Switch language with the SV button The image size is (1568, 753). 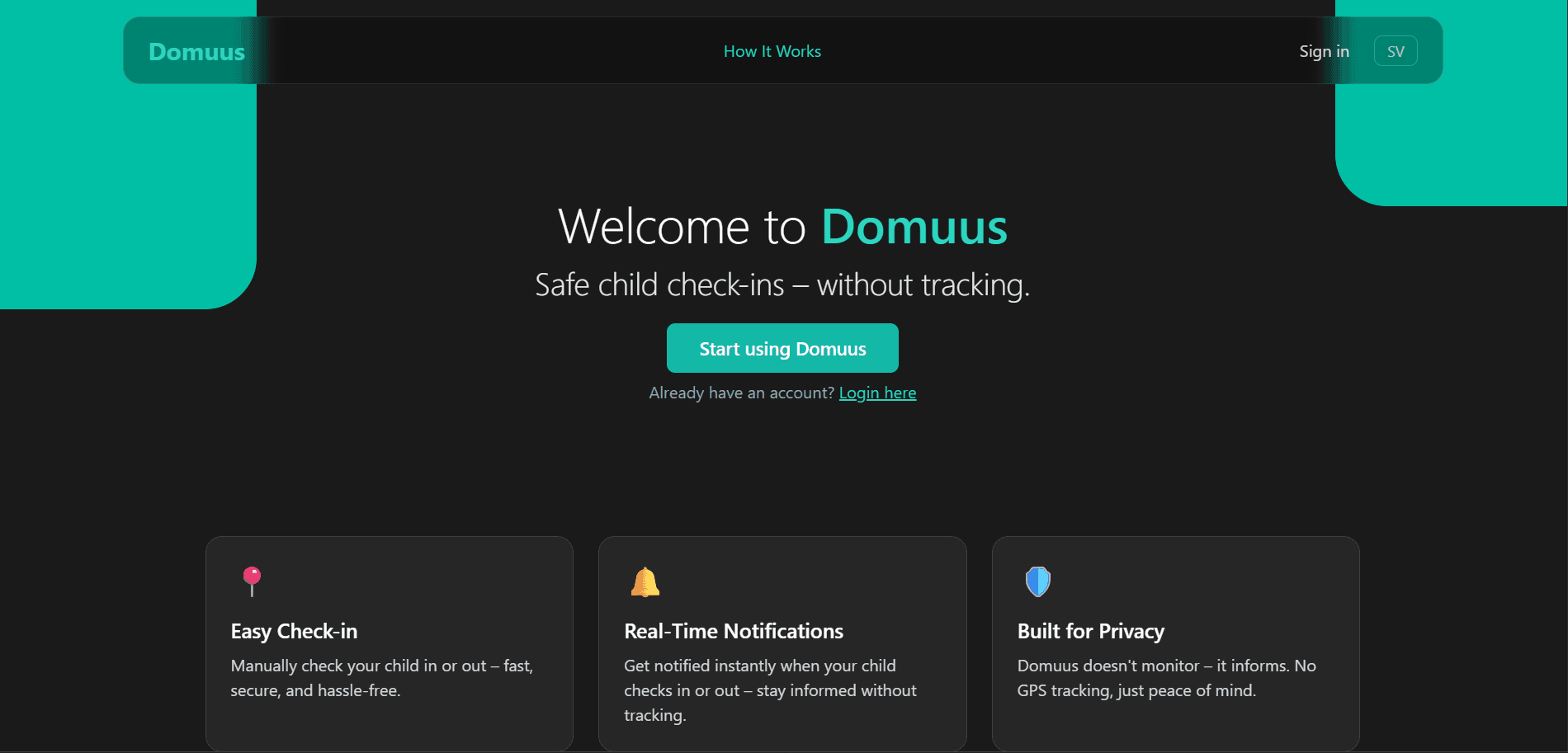click(1396, 51)
